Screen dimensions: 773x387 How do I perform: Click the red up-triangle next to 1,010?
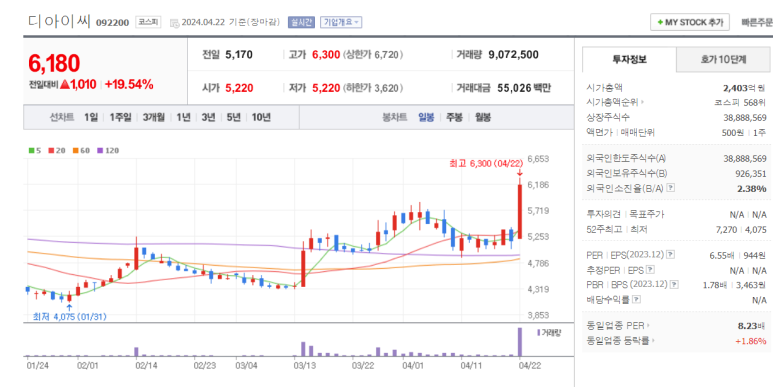(x=65, y=85)
